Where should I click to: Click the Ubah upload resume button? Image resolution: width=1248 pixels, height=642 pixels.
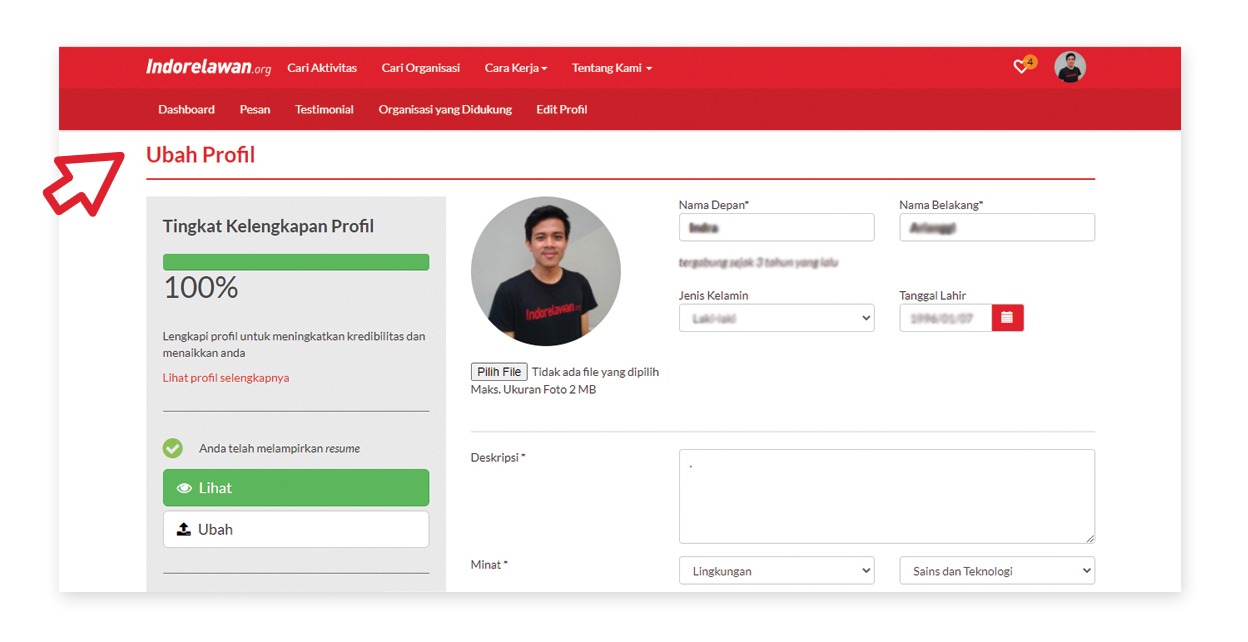coord(296,530)
